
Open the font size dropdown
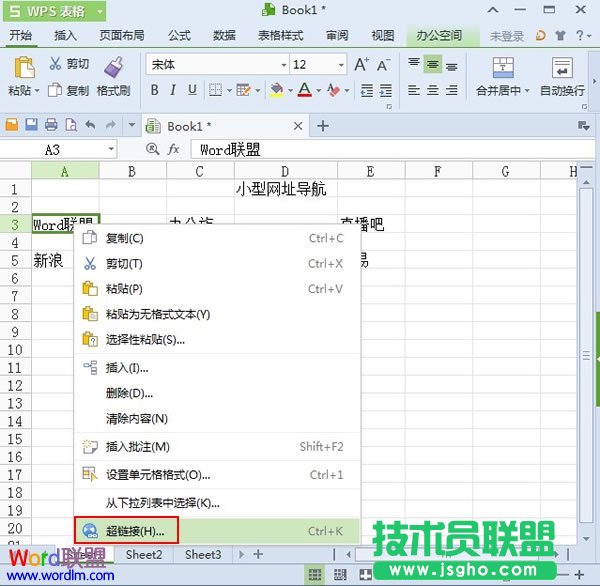pyautogui.click(x=341, y=65)
